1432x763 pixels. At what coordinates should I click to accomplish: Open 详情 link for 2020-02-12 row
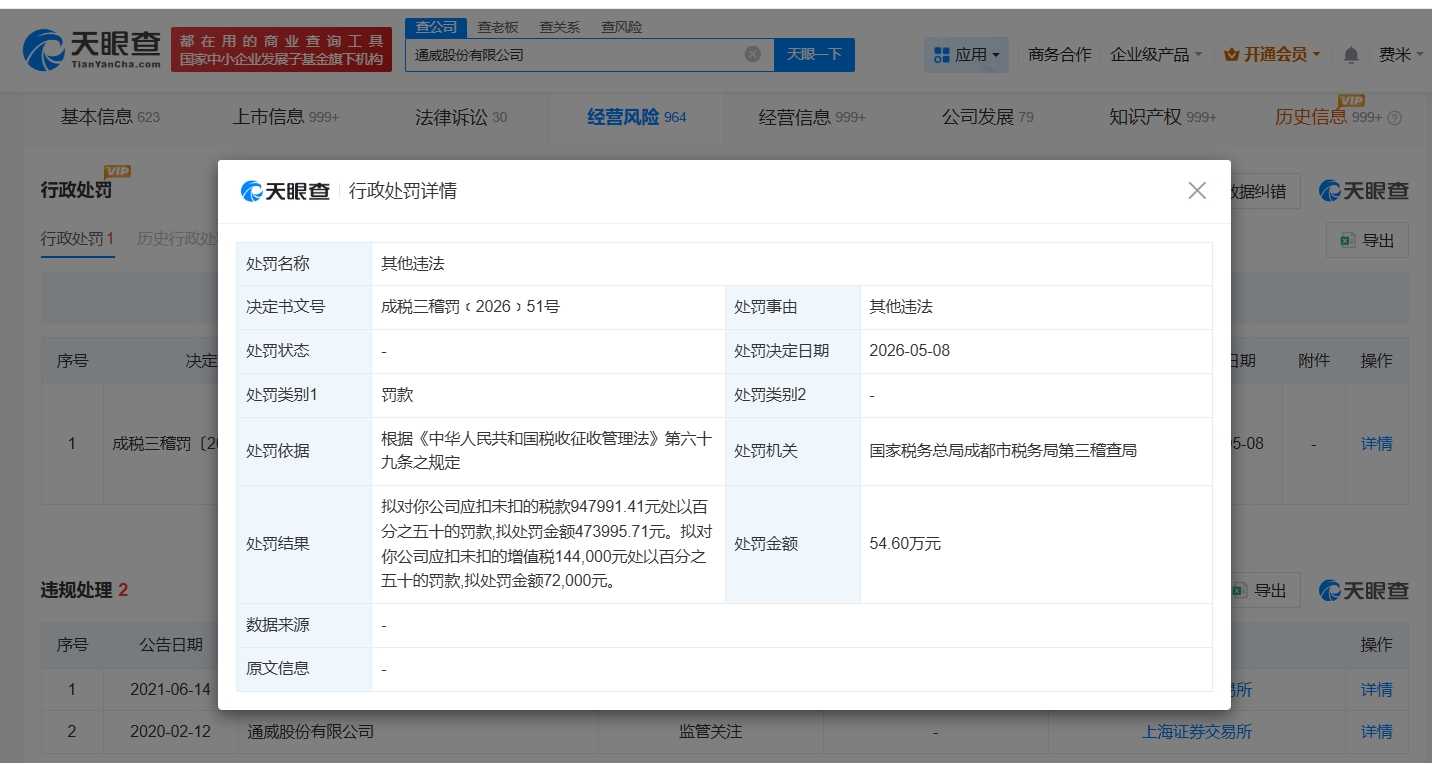click(x=1376, y=731)
